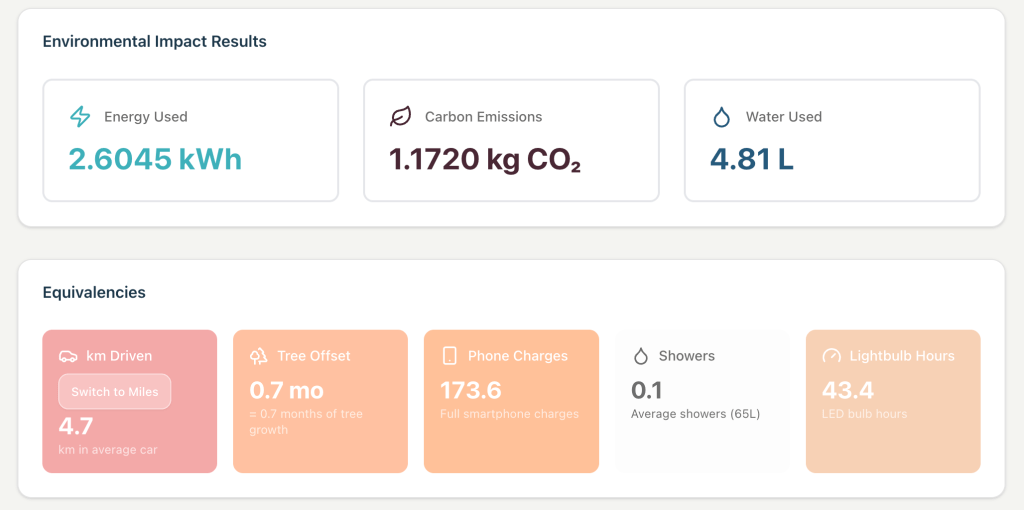This screenshot has height=510, width=1024.
Task: Click the car icon on km Driven
Action: (x=68, y=356)
